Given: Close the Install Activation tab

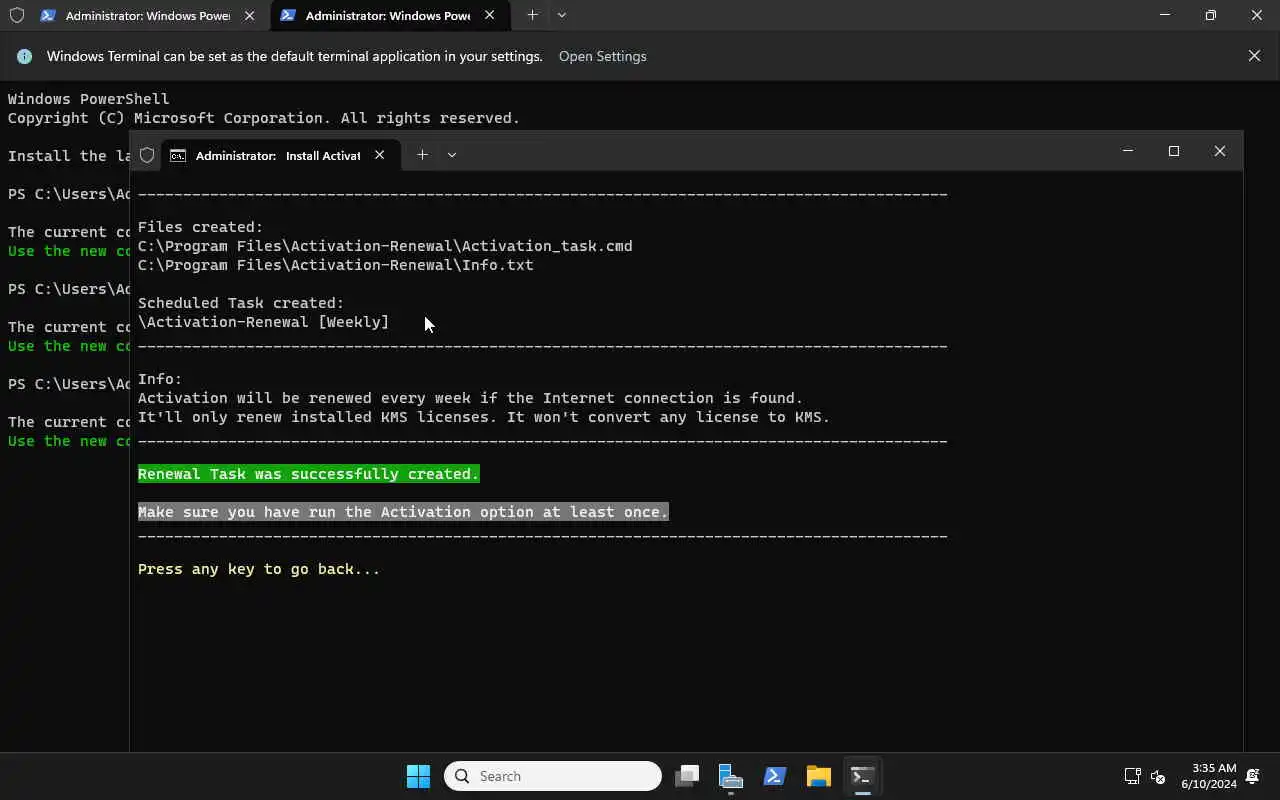Looking at the screenshot, I should point(379,155).
